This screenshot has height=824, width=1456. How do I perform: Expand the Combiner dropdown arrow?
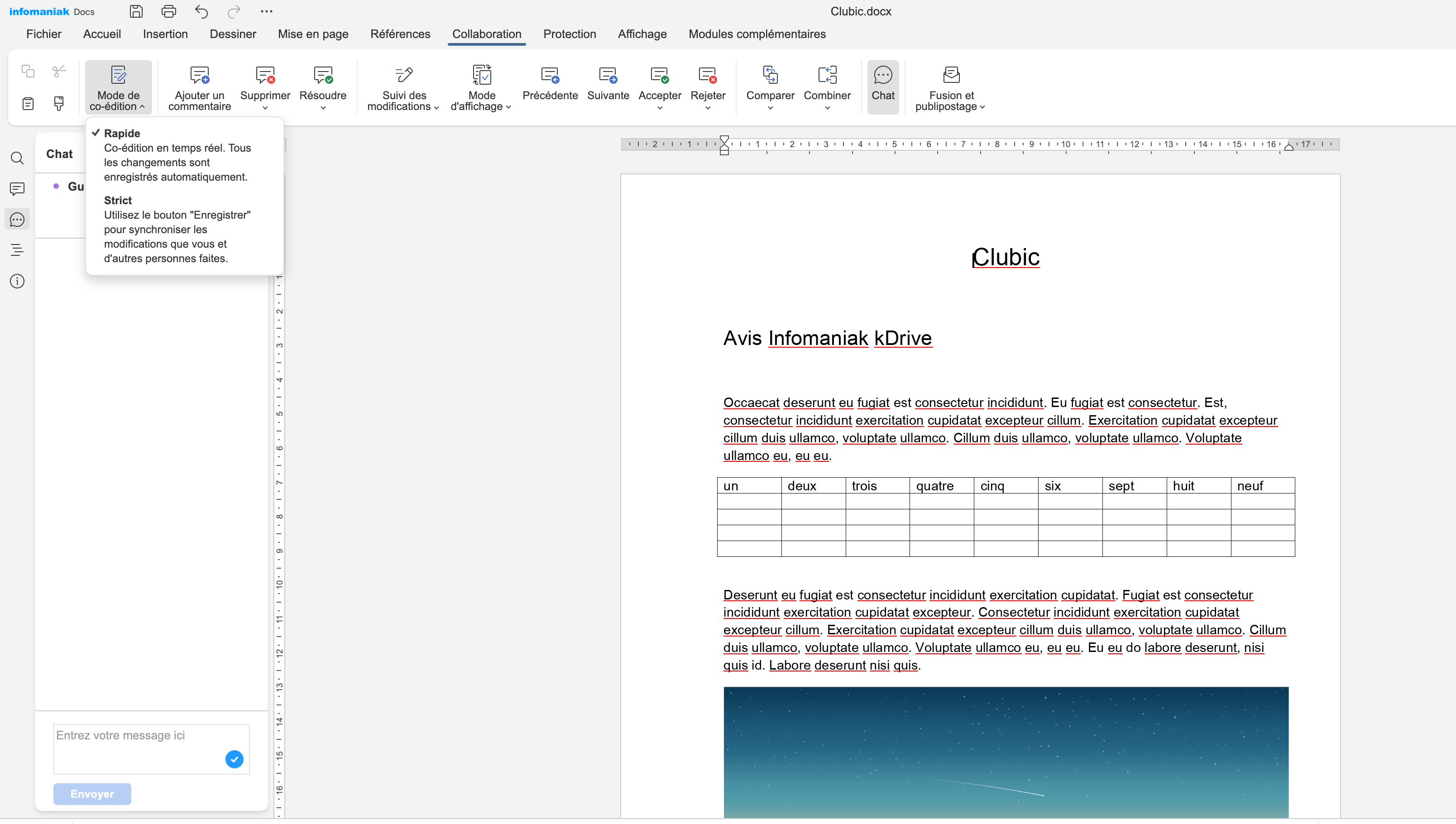[827, 108]
